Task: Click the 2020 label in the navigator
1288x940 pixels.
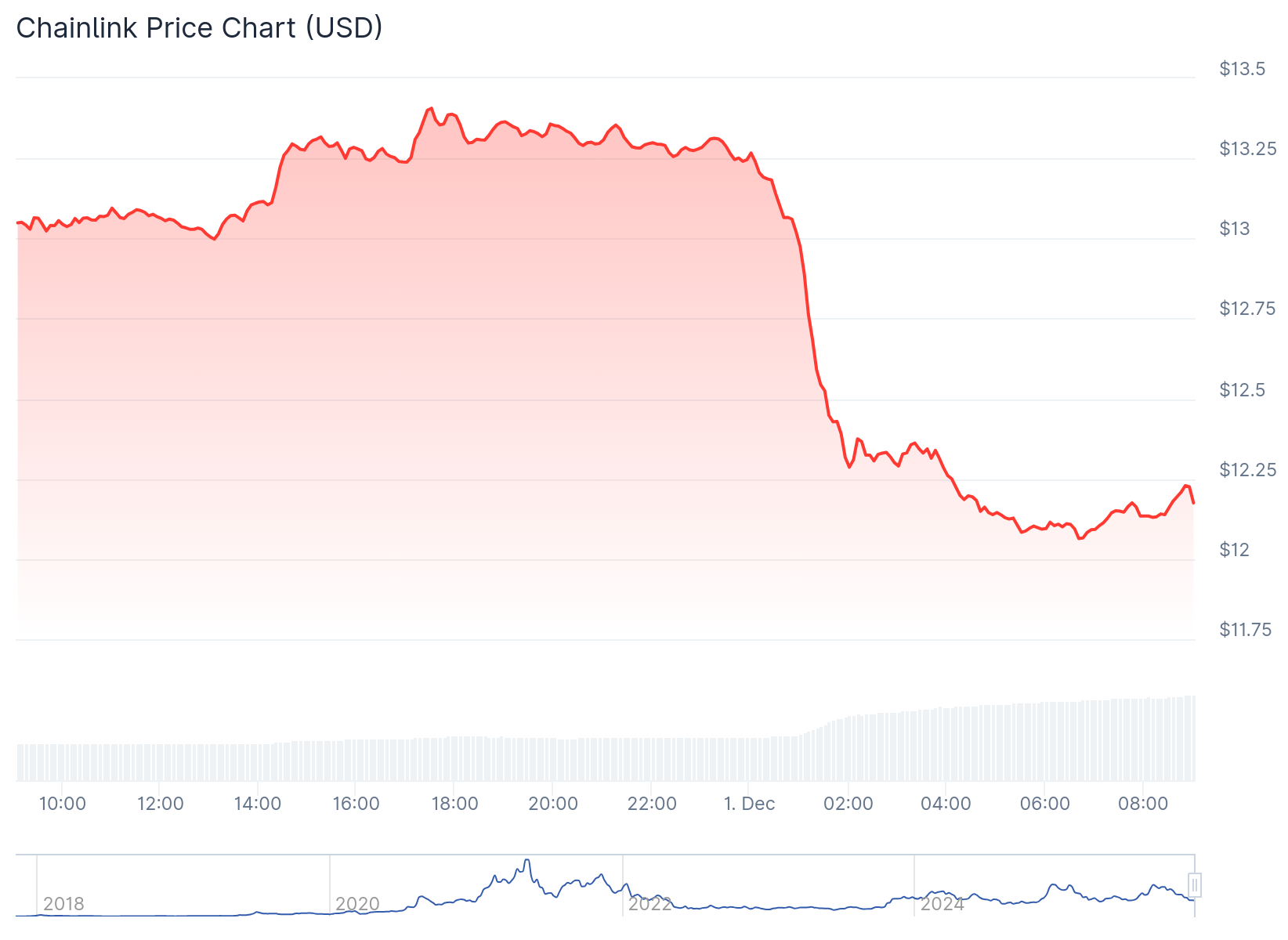Action: (x=357, y=904)
